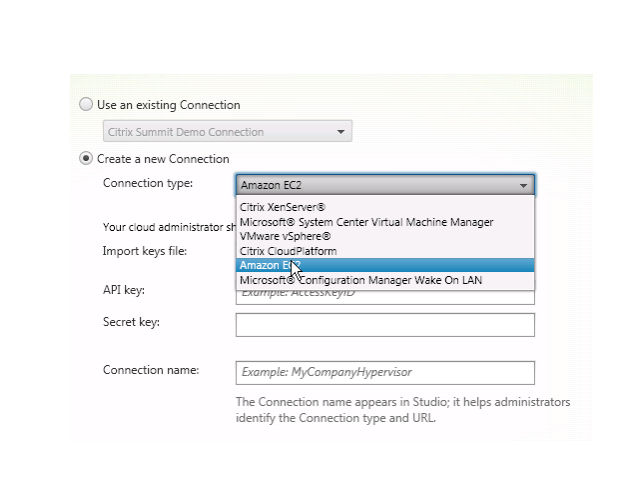The width and height of the screenshot is (640, 480).
Task: Click the 'Connection name appears in Studio' help text
Action: pos(403,410)
